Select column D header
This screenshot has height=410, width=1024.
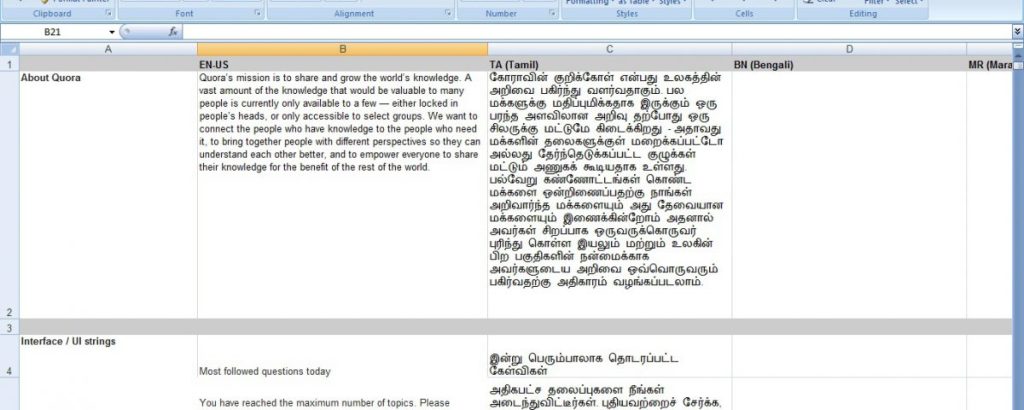coord(849,49)
